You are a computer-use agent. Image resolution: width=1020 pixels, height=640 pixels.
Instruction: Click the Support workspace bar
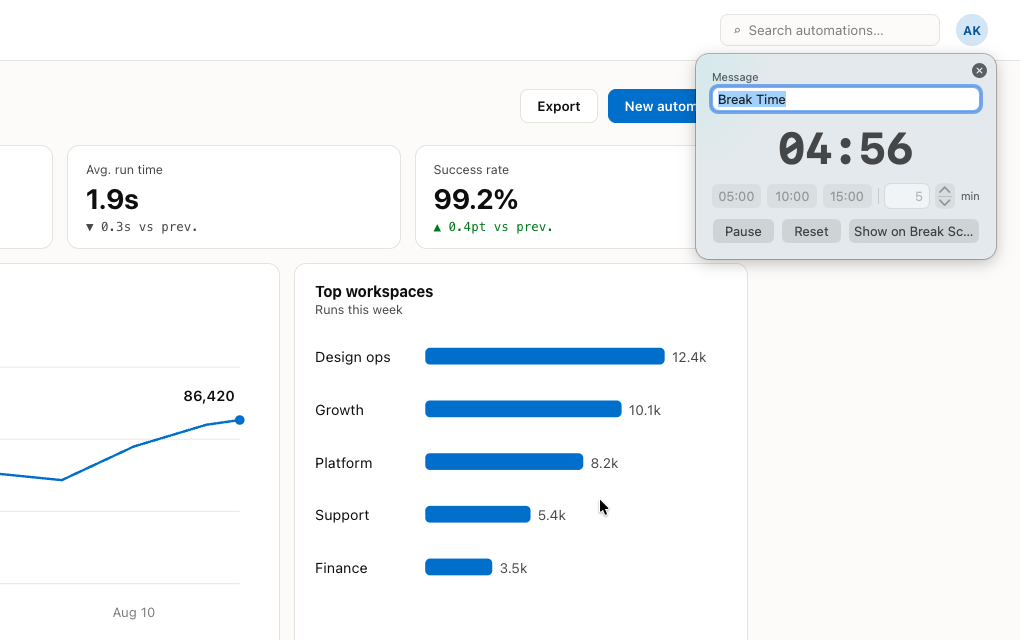coord(477,514)
